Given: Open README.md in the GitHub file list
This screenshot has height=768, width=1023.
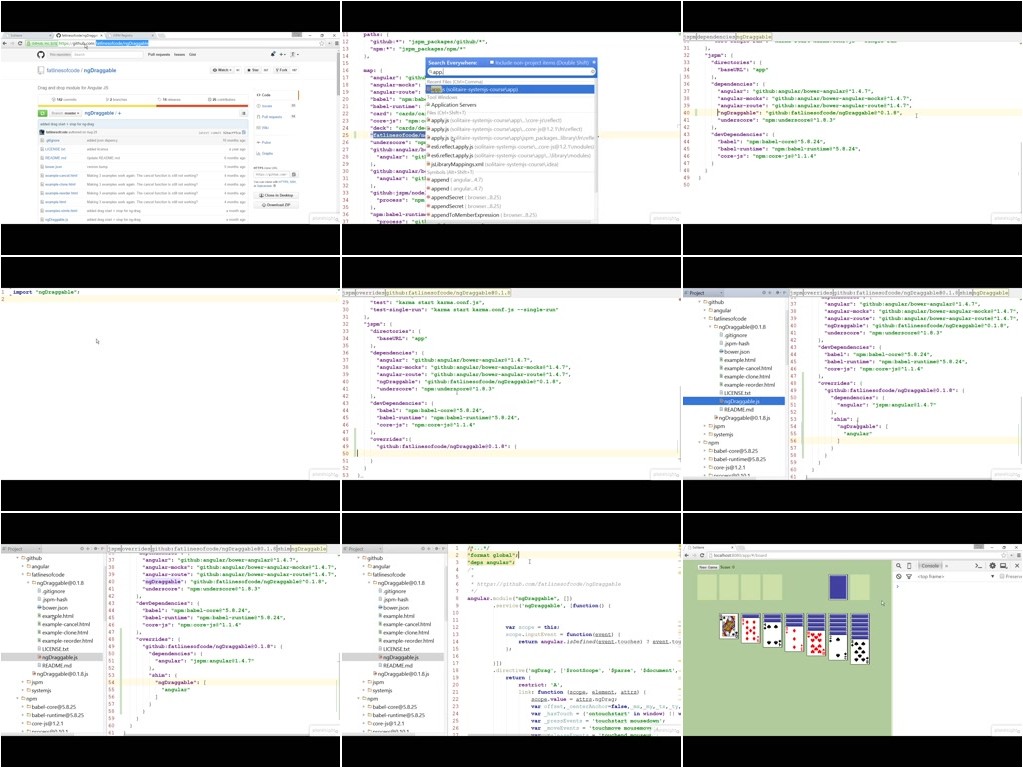Looking at the screenshot, I should click(55, 158).
